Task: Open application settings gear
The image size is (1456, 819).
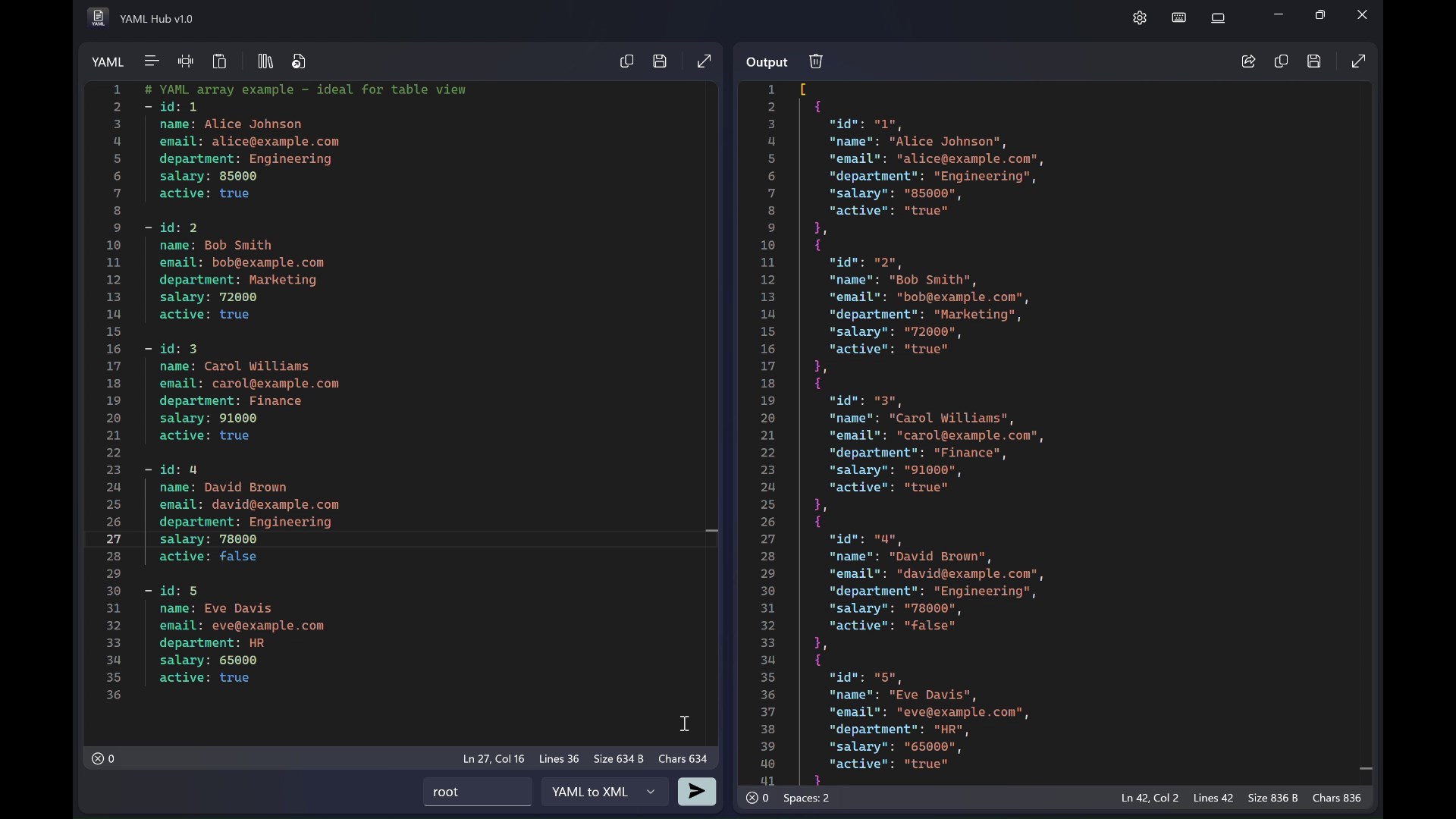Action: click(x=1141, y=18)
